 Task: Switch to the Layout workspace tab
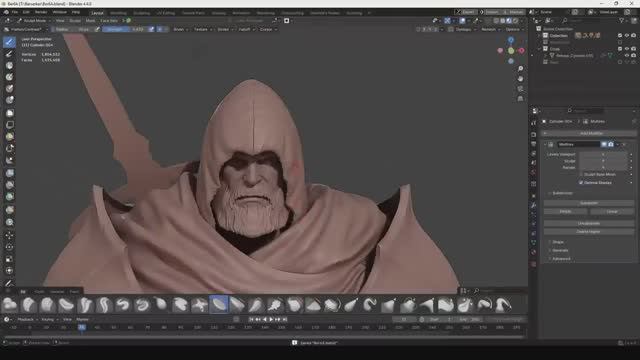(97, 13)
